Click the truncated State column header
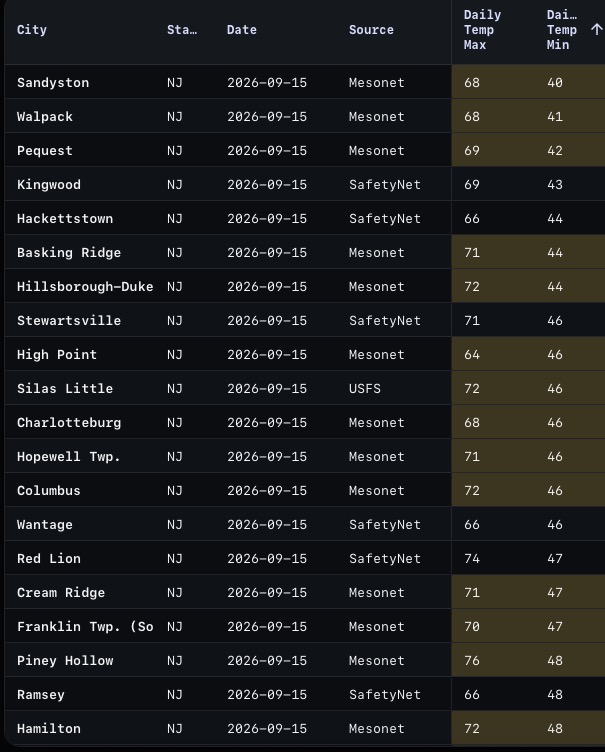605x752 pixels. click(182, 30)
